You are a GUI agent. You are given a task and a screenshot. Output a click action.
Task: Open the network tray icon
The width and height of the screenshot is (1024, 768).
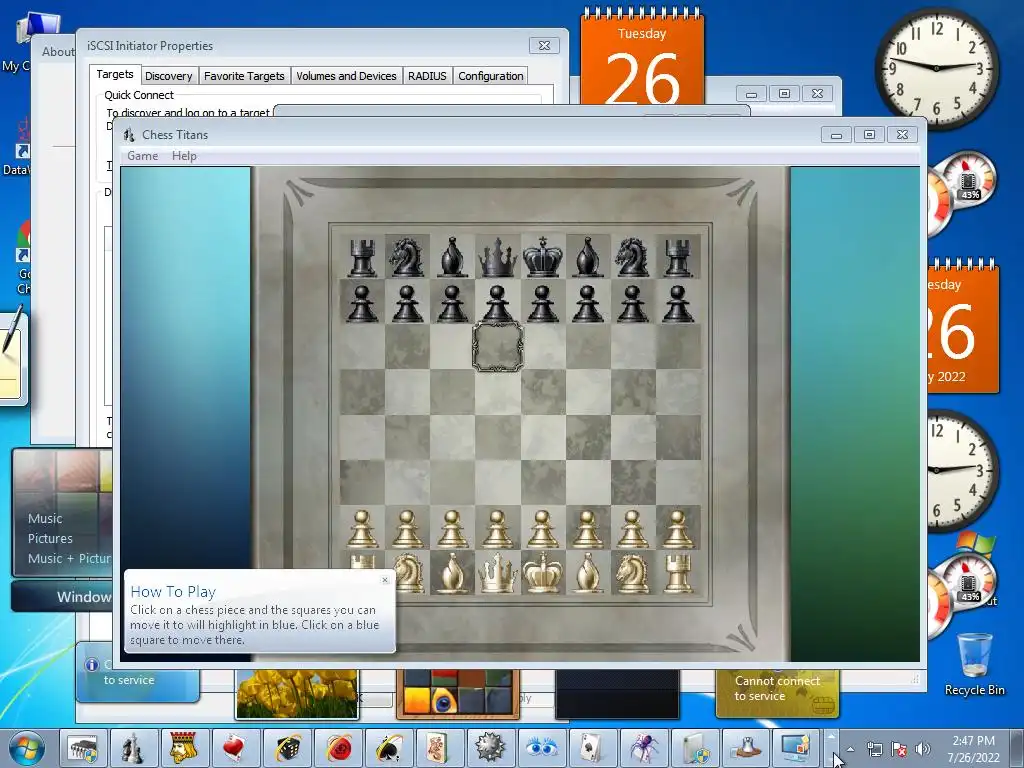coord(874,749)
